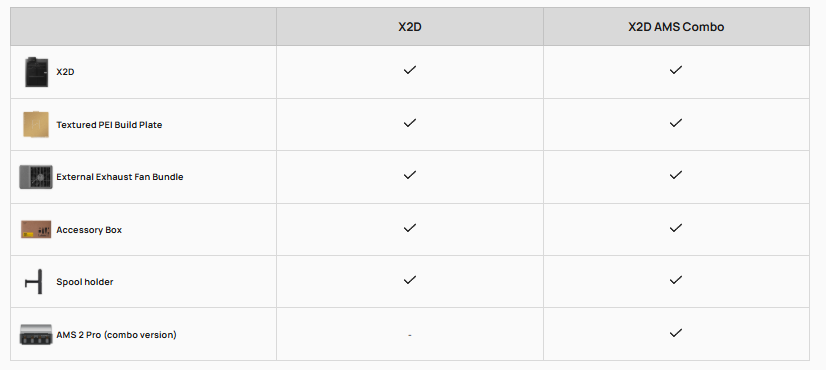The image size is (826, 370).
Task: Click the Spool holder icon
Action: (x=33, y=282)
